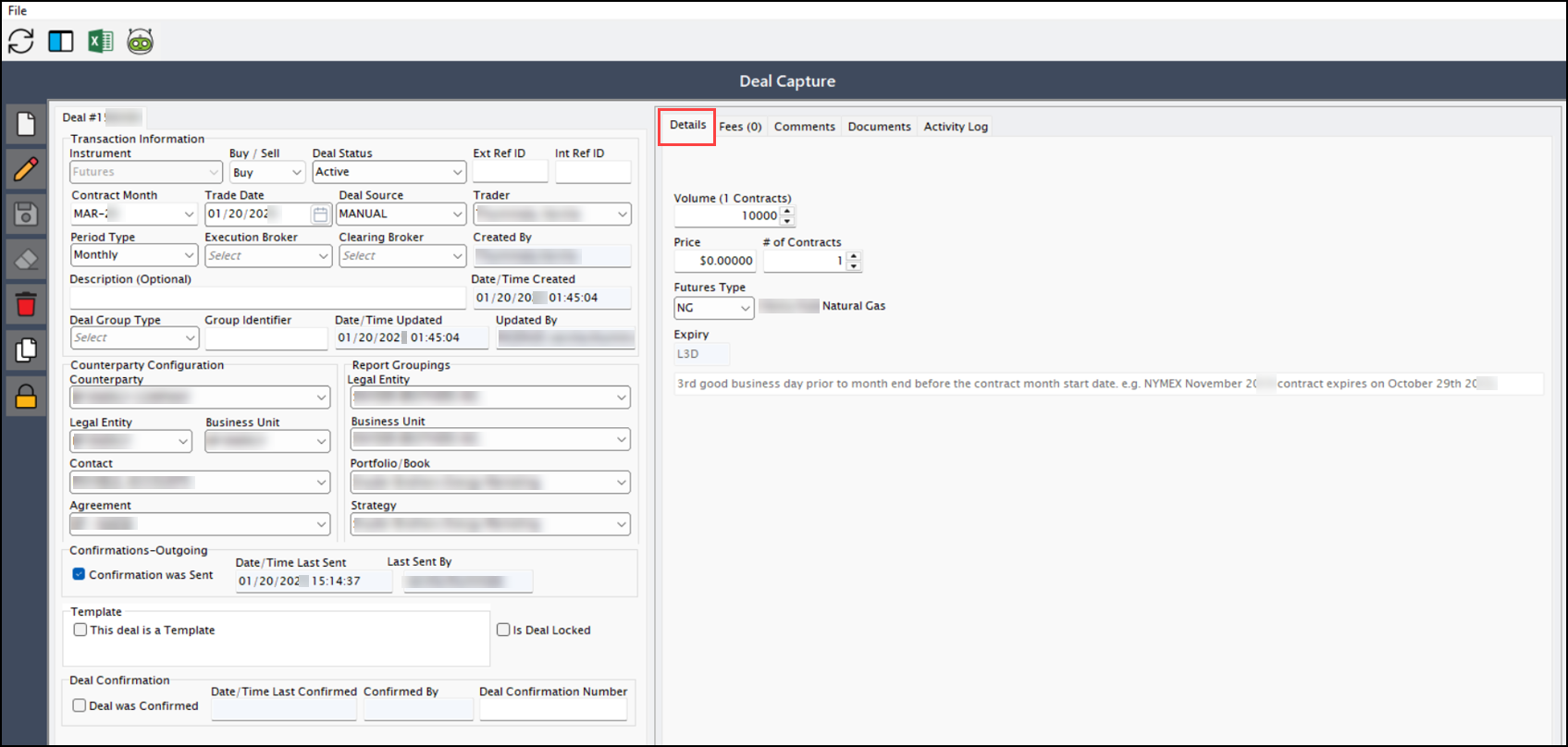Lock the deal with the padlock icon
This screenshot has width=1568, height=747.
26,397
